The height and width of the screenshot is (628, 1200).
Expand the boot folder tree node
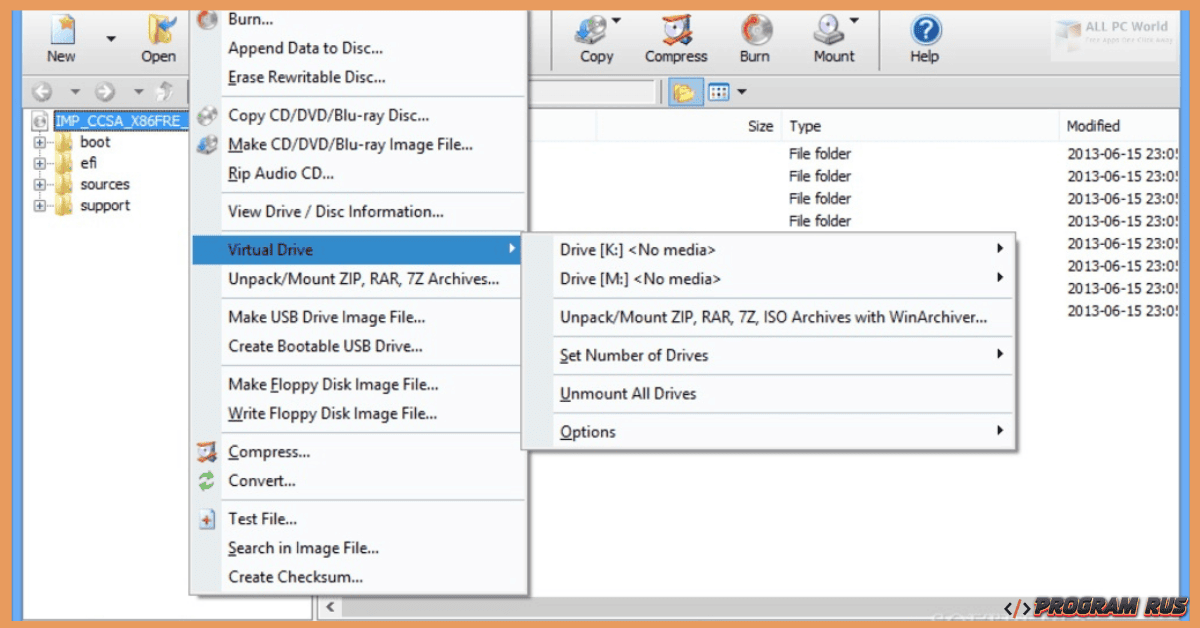(40, 143)
